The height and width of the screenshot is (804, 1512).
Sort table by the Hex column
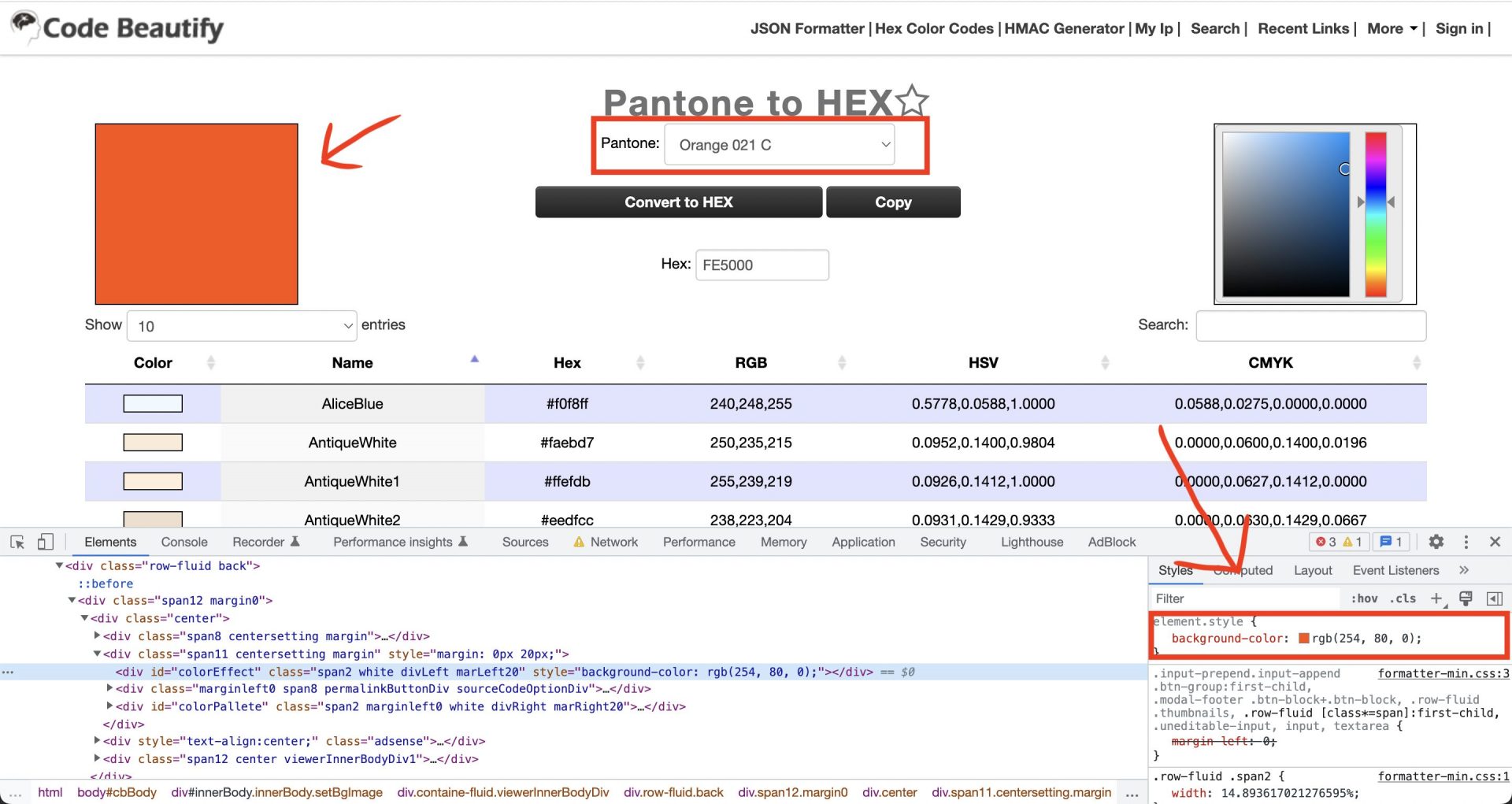pyautogui.click(x=639, y=363)
